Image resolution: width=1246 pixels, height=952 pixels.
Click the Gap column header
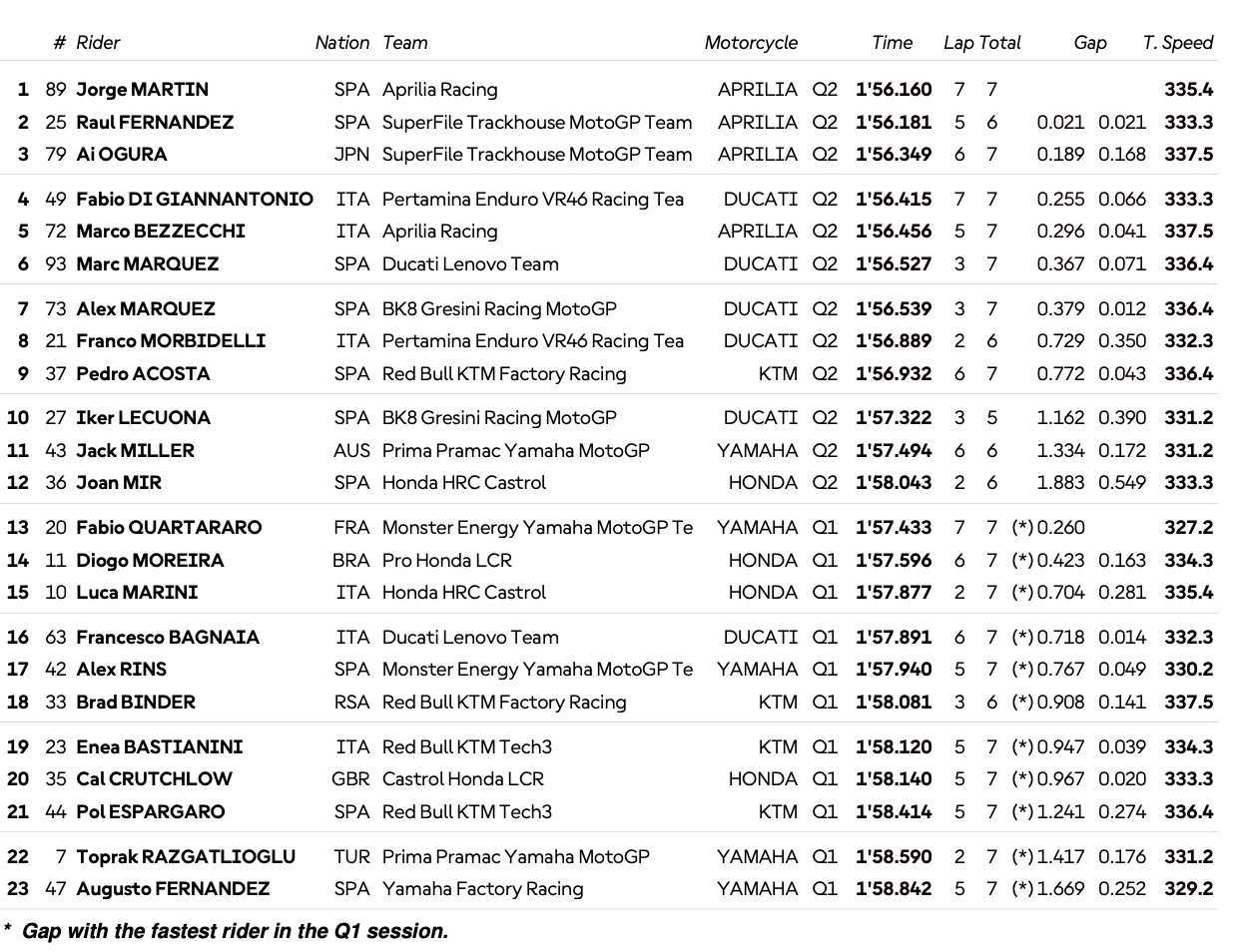[1090, 43]
